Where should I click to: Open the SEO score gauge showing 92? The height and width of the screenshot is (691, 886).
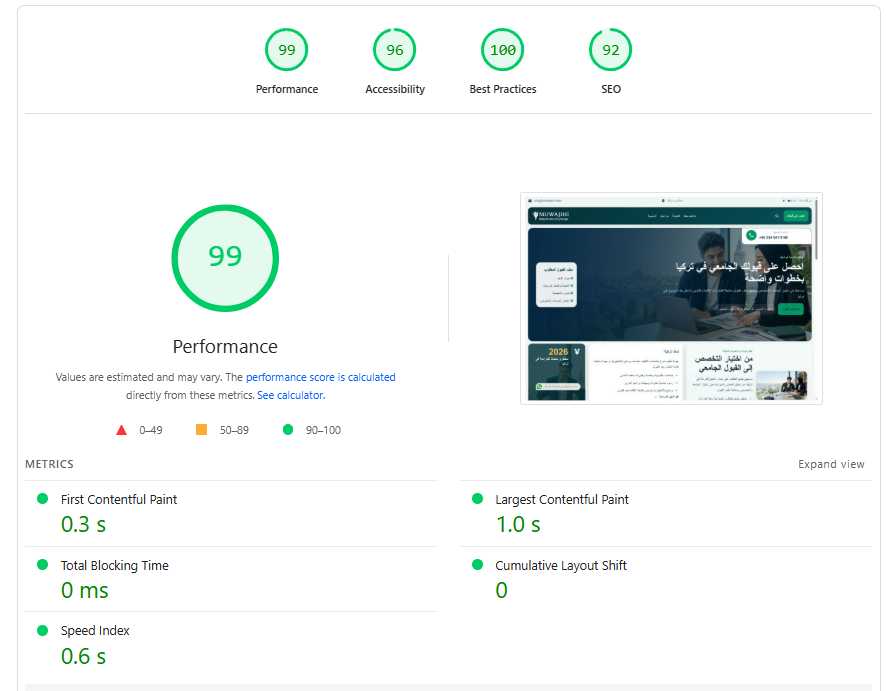[x=610, y=50]
